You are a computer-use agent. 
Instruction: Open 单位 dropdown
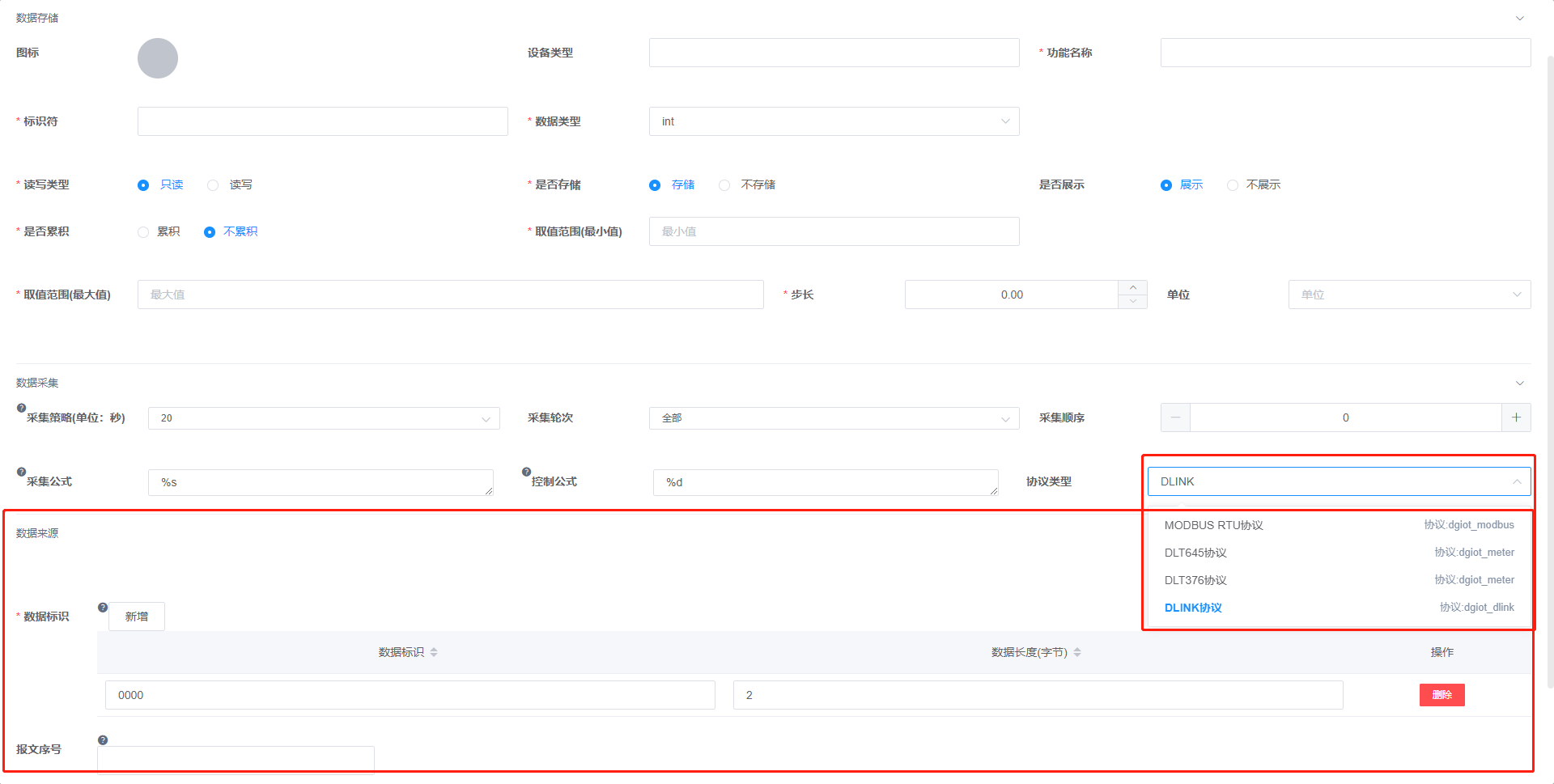click(1410, 295)
